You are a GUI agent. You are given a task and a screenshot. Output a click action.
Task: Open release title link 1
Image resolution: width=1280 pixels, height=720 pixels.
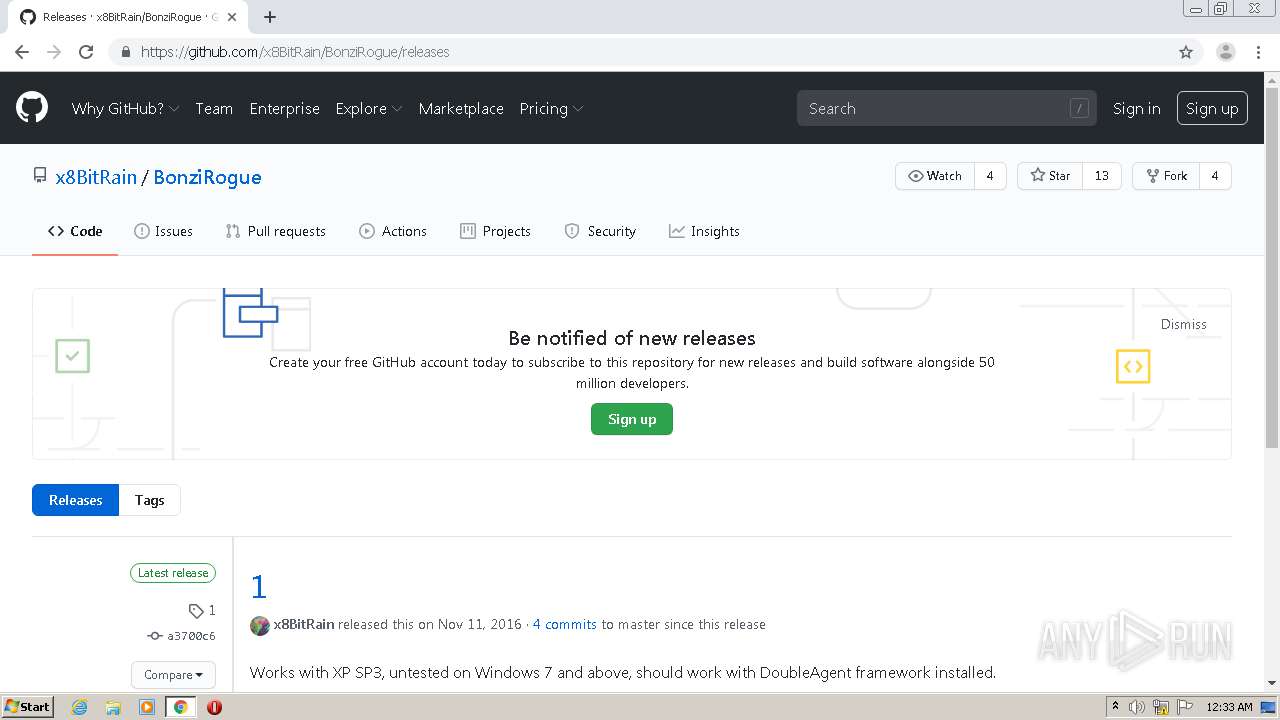tap(259, 586)
